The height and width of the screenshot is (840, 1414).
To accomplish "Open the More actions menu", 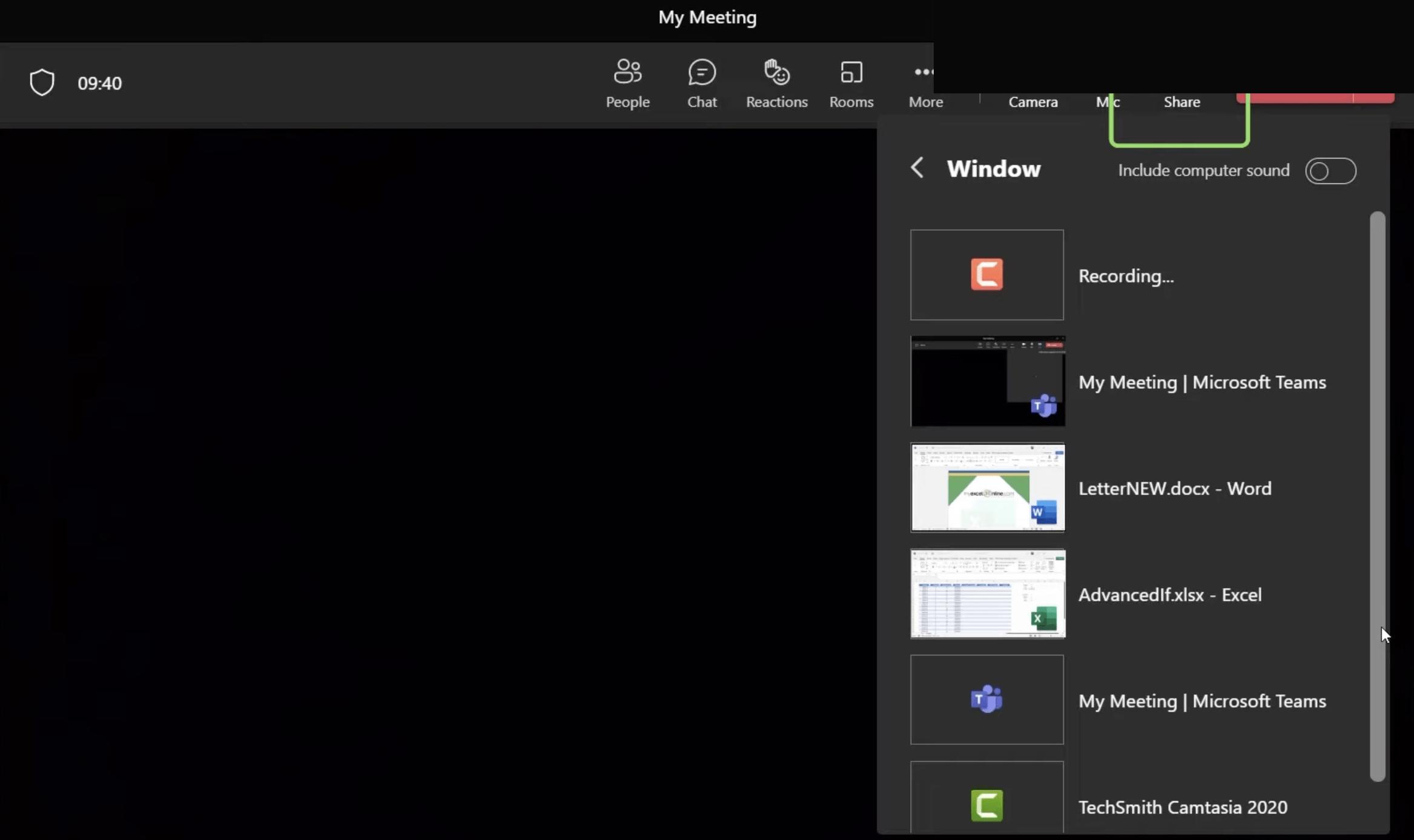I will pyautogui.click(x=925, y=87).
